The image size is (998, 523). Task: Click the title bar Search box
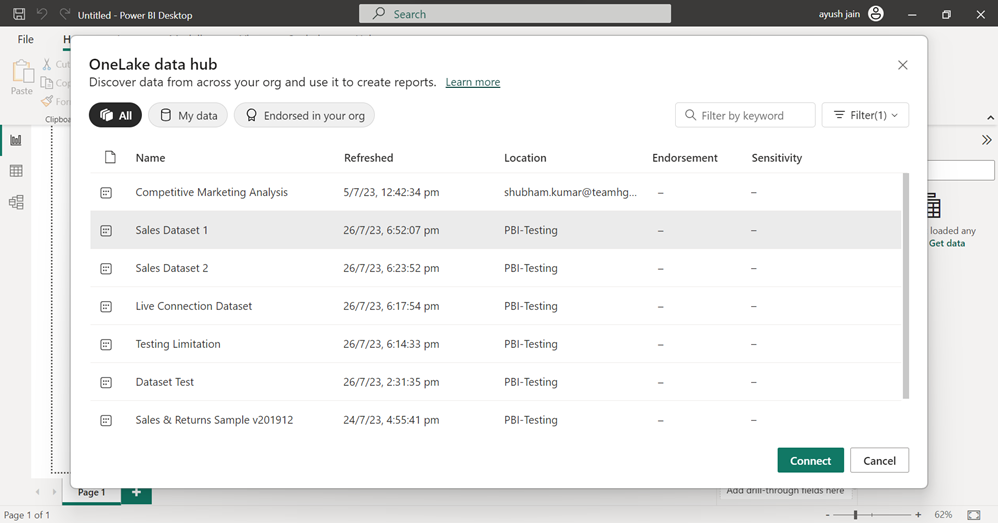(x=515, y=14)
